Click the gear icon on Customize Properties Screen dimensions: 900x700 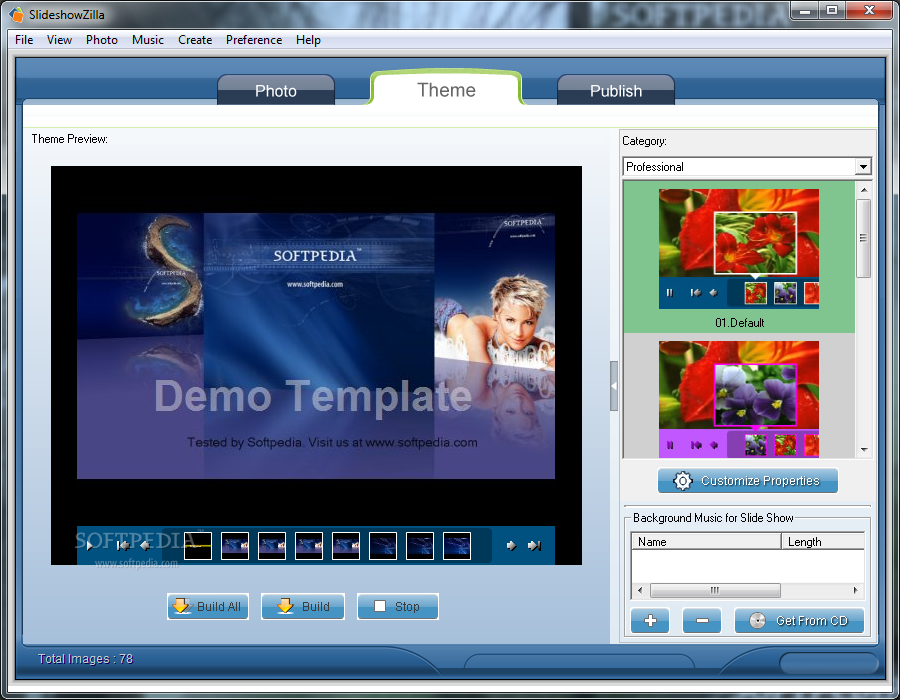pos(682,481)
